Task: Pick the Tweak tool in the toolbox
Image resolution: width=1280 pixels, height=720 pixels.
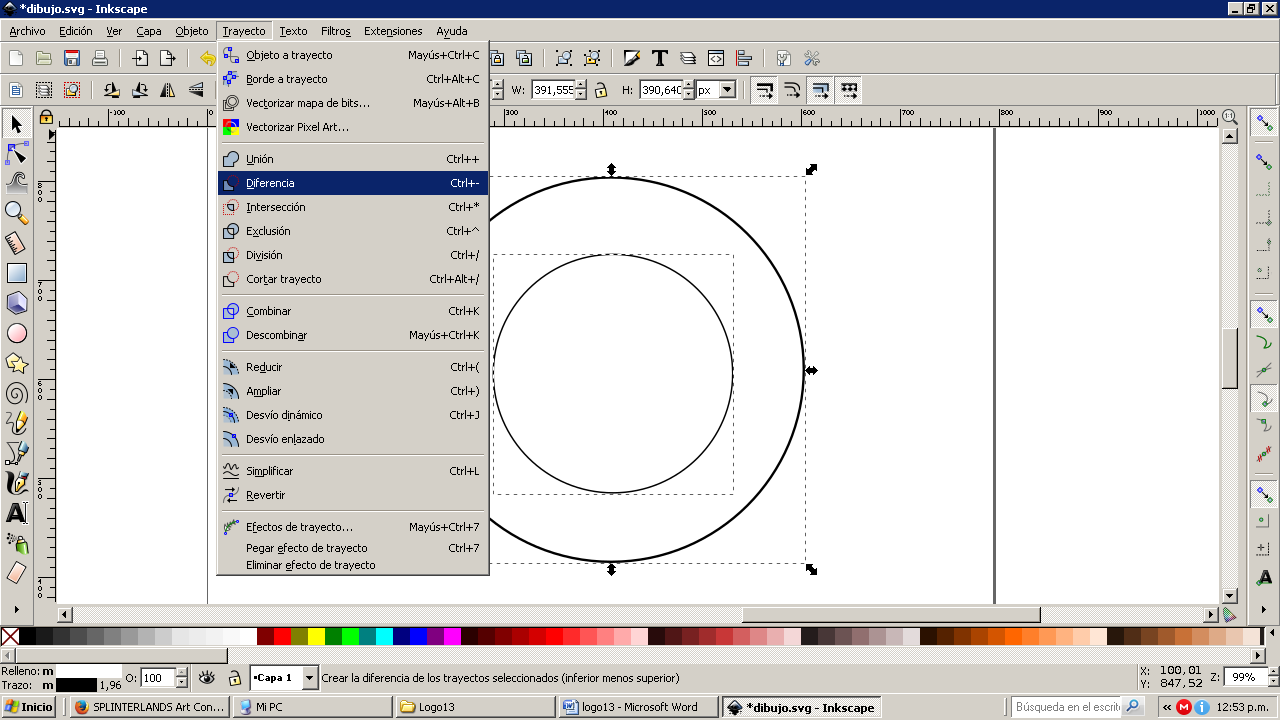Action: pos(16,182)
